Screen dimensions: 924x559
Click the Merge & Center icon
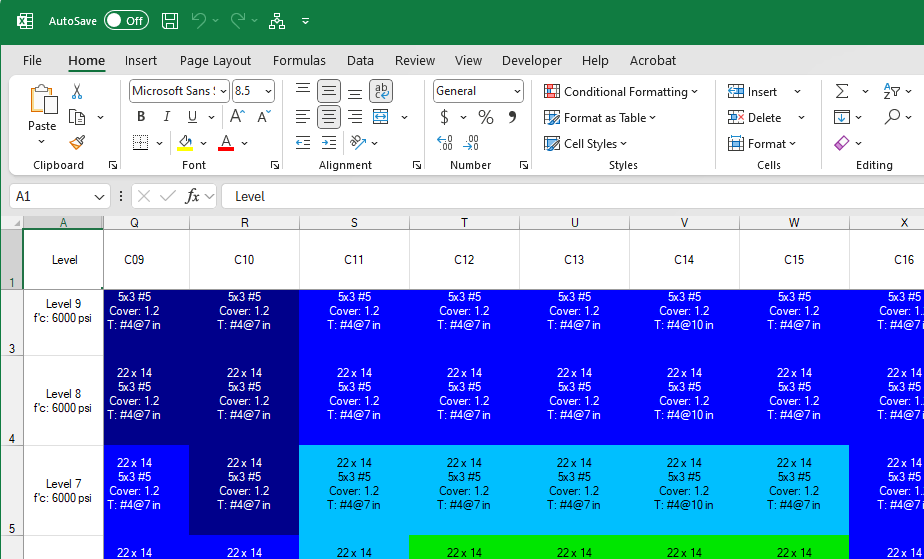point(381,117)
